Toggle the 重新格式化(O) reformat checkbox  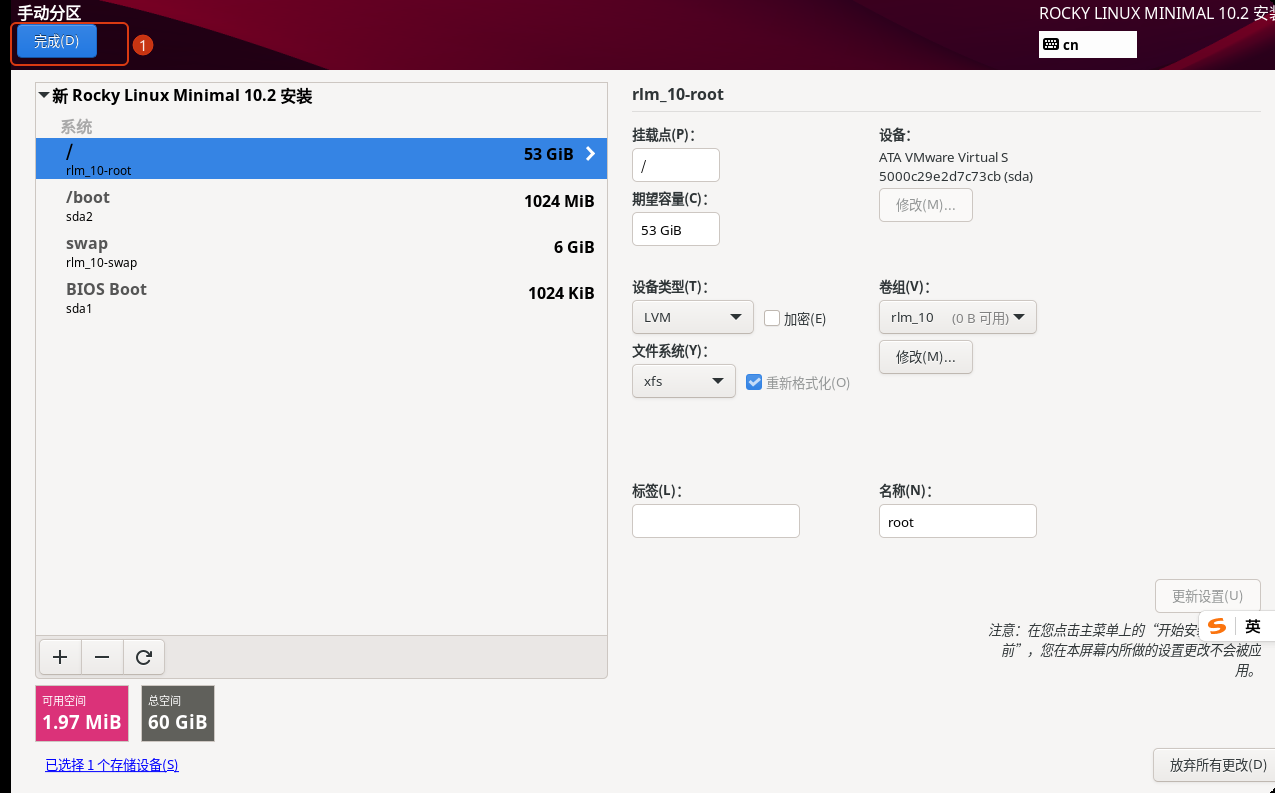(755, 382)
